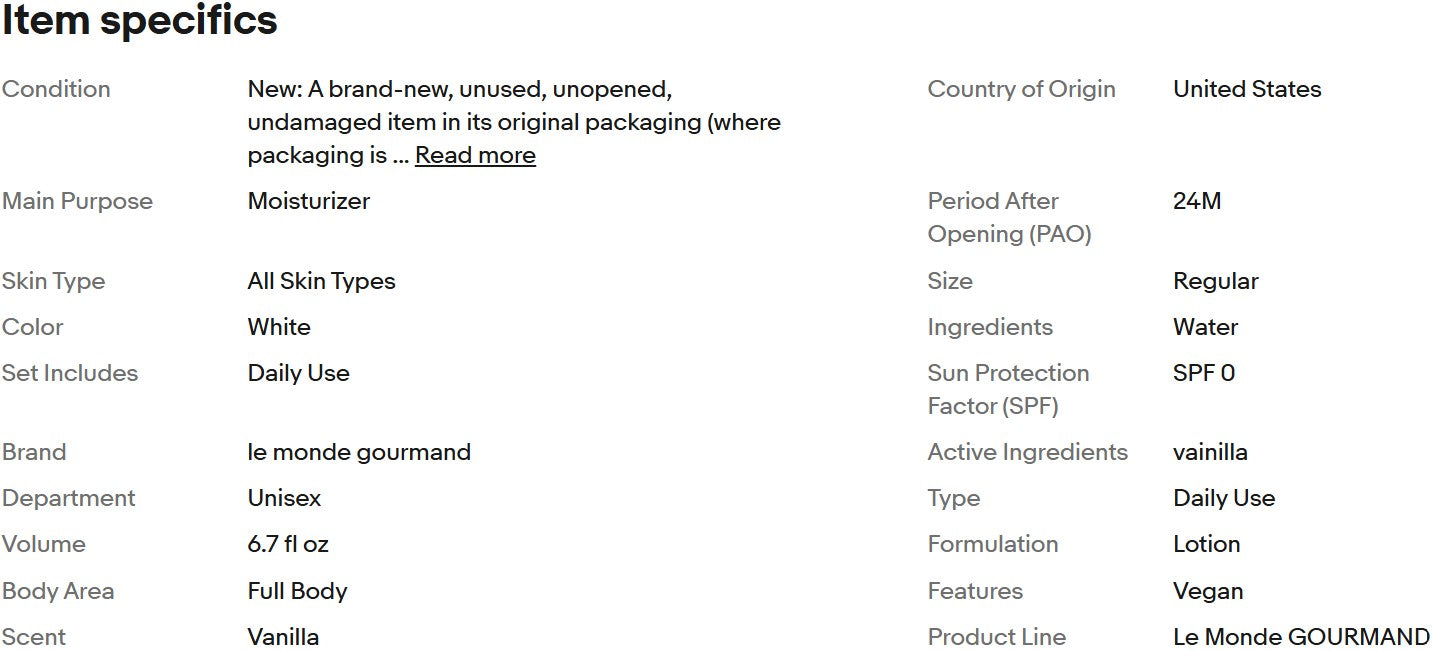The width and height of the screenshot is (1432, 651).
Task: Click the Moisturizer value for Main Purpose
Action: pos(308,201)
